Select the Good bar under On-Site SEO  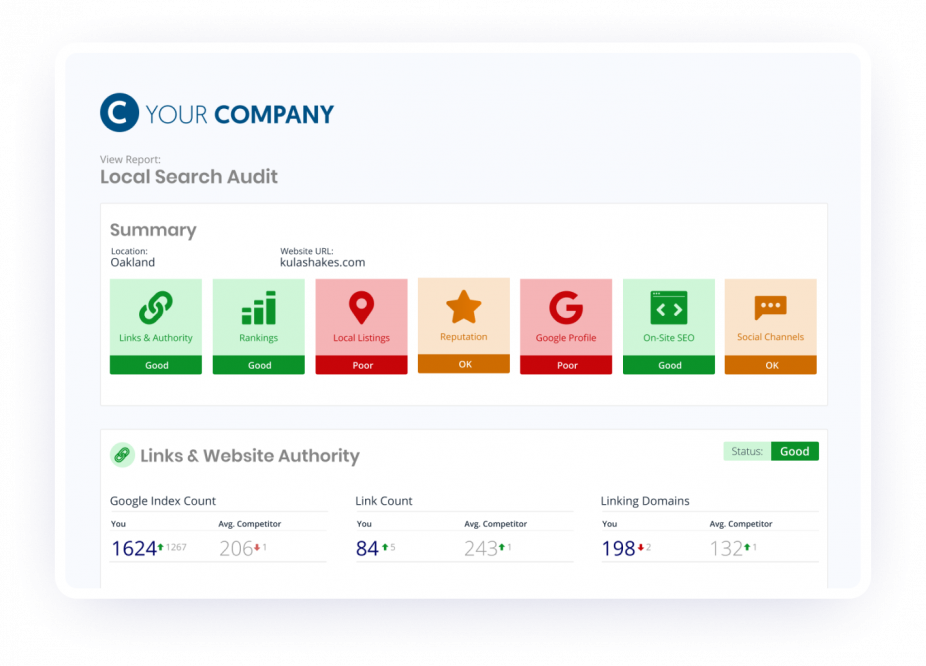click(669, 365)
